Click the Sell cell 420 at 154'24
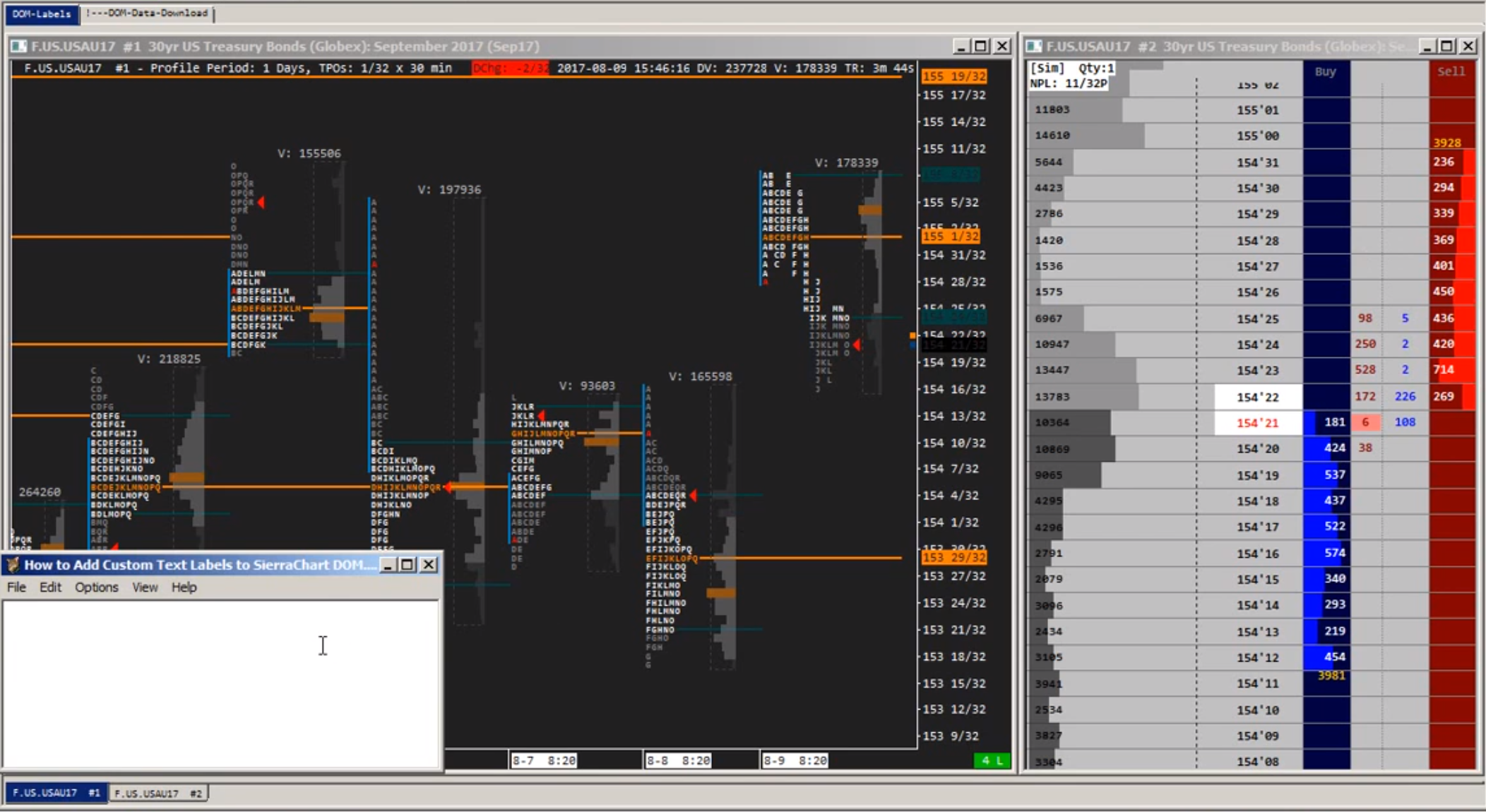This screenshot has height=812, width=1486. coord(1452,344)
